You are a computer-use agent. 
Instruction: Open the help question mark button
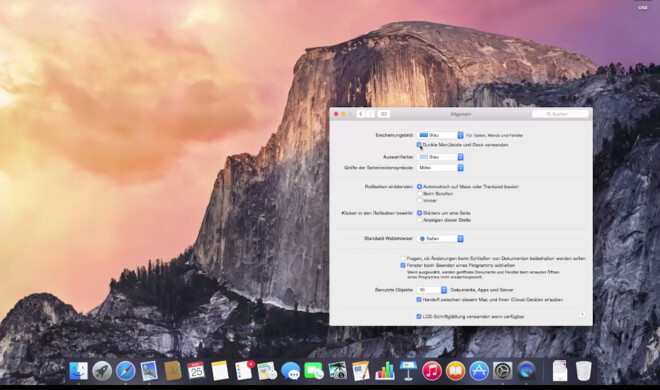click(582, 315)
